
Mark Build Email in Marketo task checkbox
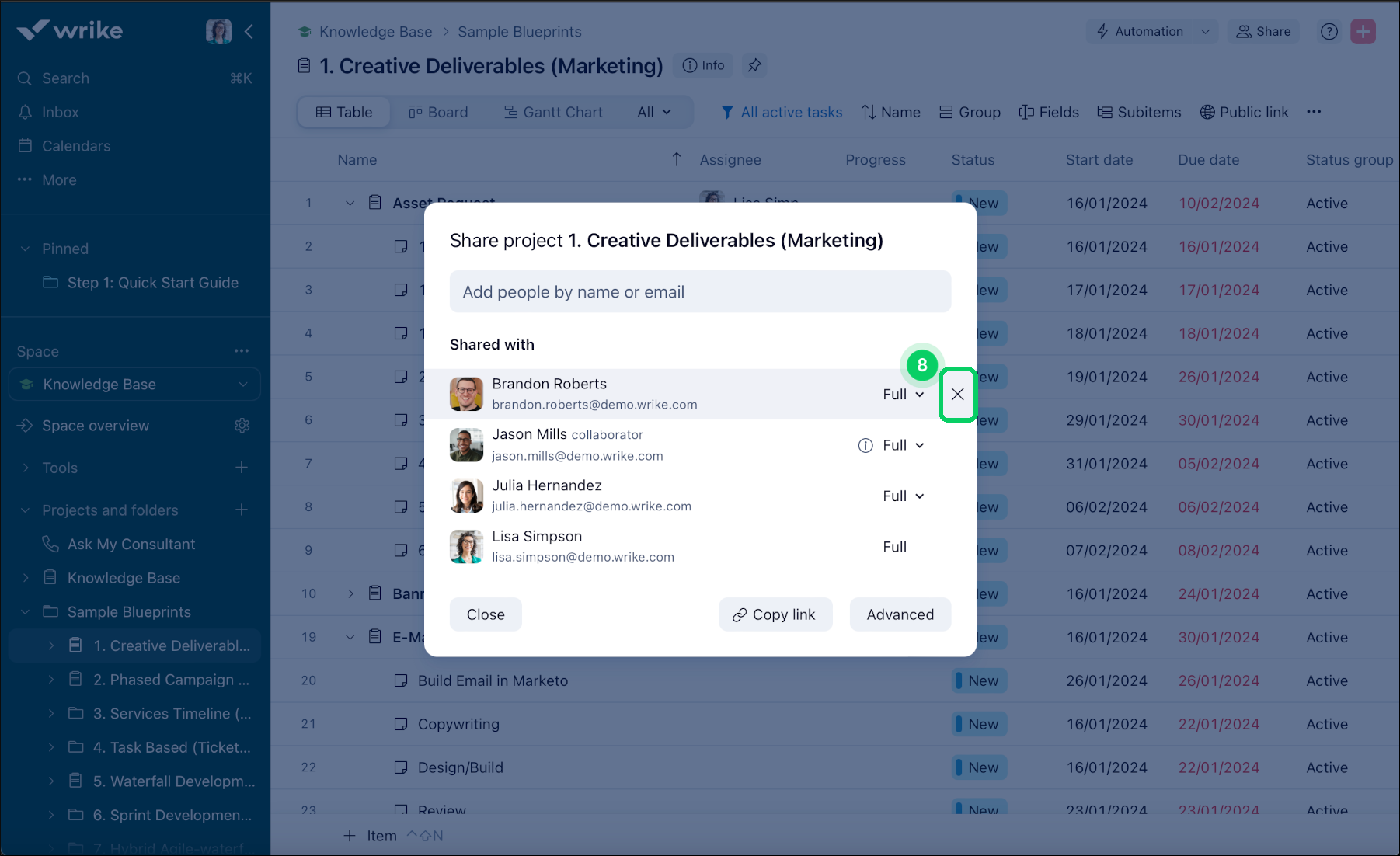401,680
